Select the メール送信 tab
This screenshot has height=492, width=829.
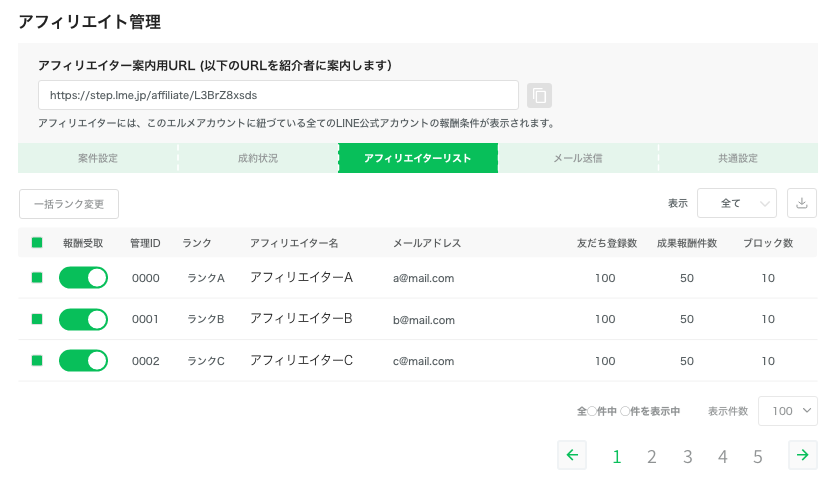pos(578,158)
